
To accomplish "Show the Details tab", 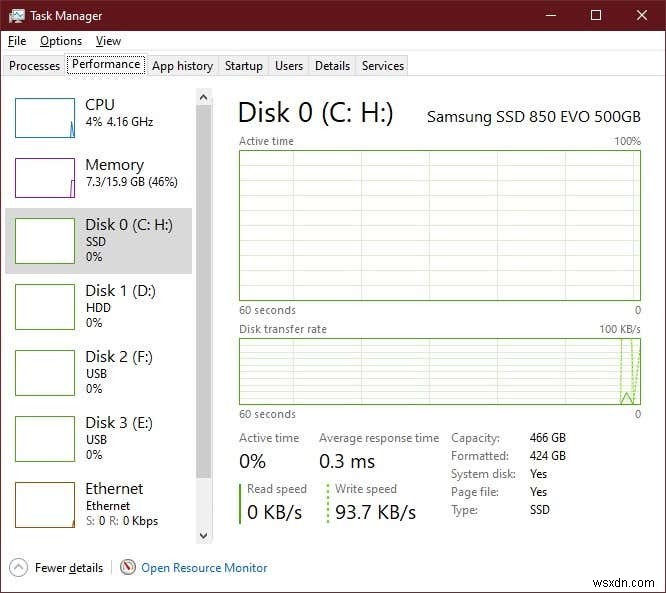I will pos(332,66).
